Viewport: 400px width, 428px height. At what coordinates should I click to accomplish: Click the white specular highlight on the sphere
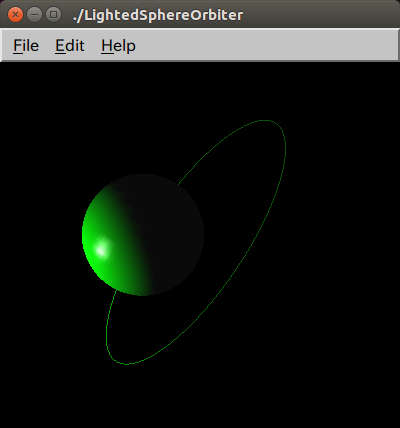(x=102, y=249)
